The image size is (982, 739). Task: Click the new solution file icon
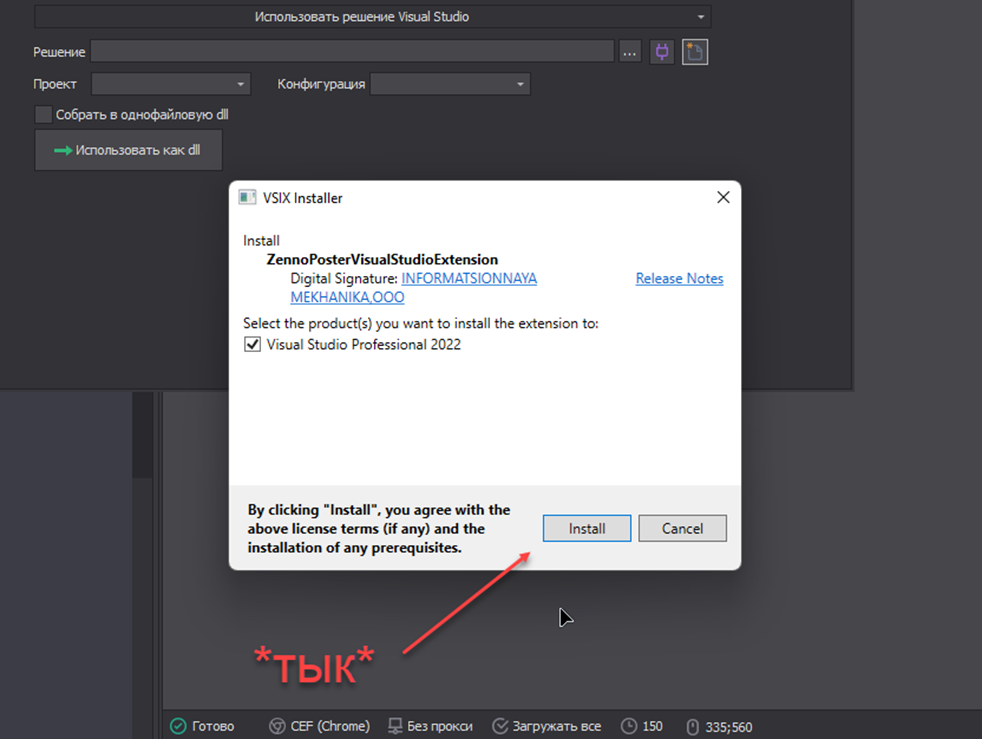tap(695, 51)
